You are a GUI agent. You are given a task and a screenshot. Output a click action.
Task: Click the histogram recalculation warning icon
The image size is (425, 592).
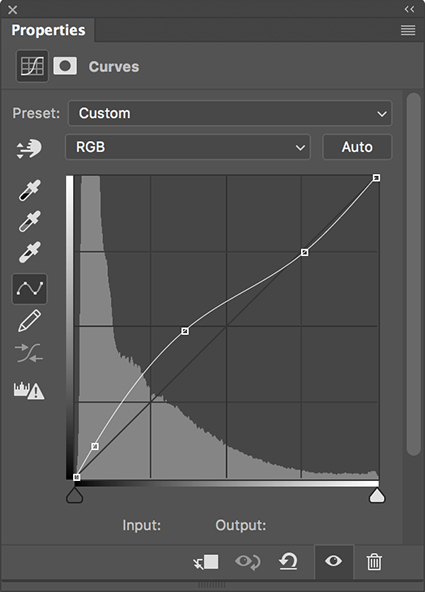point(29,390)
